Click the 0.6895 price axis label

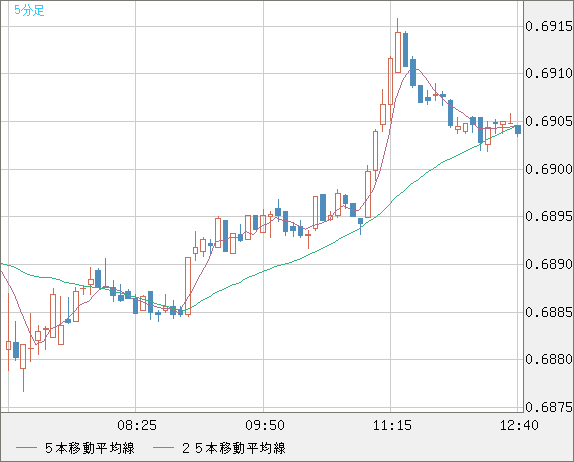click(549, 216)
